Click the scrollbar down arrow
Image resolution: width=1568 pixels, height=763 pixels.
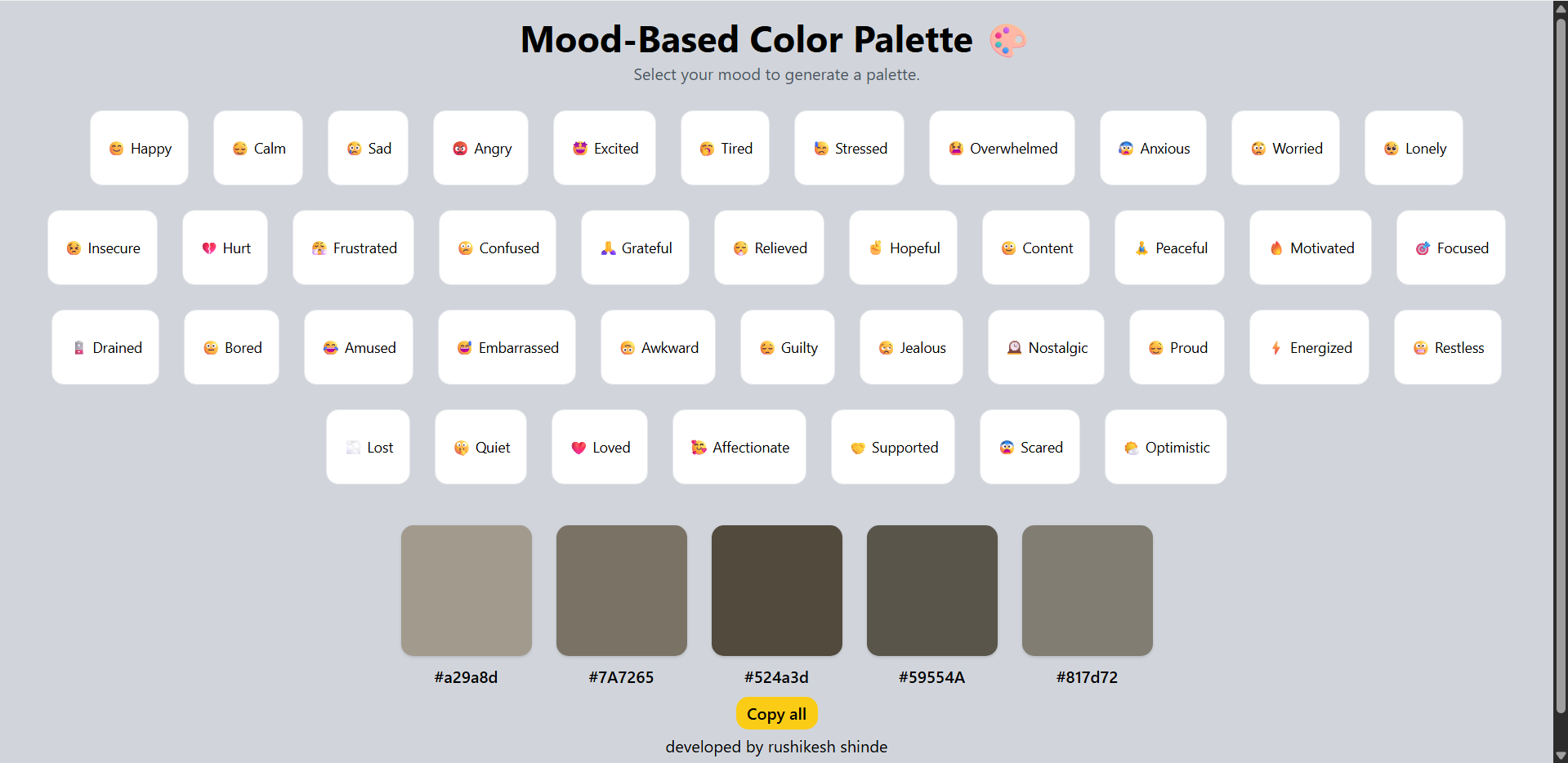1561,756
